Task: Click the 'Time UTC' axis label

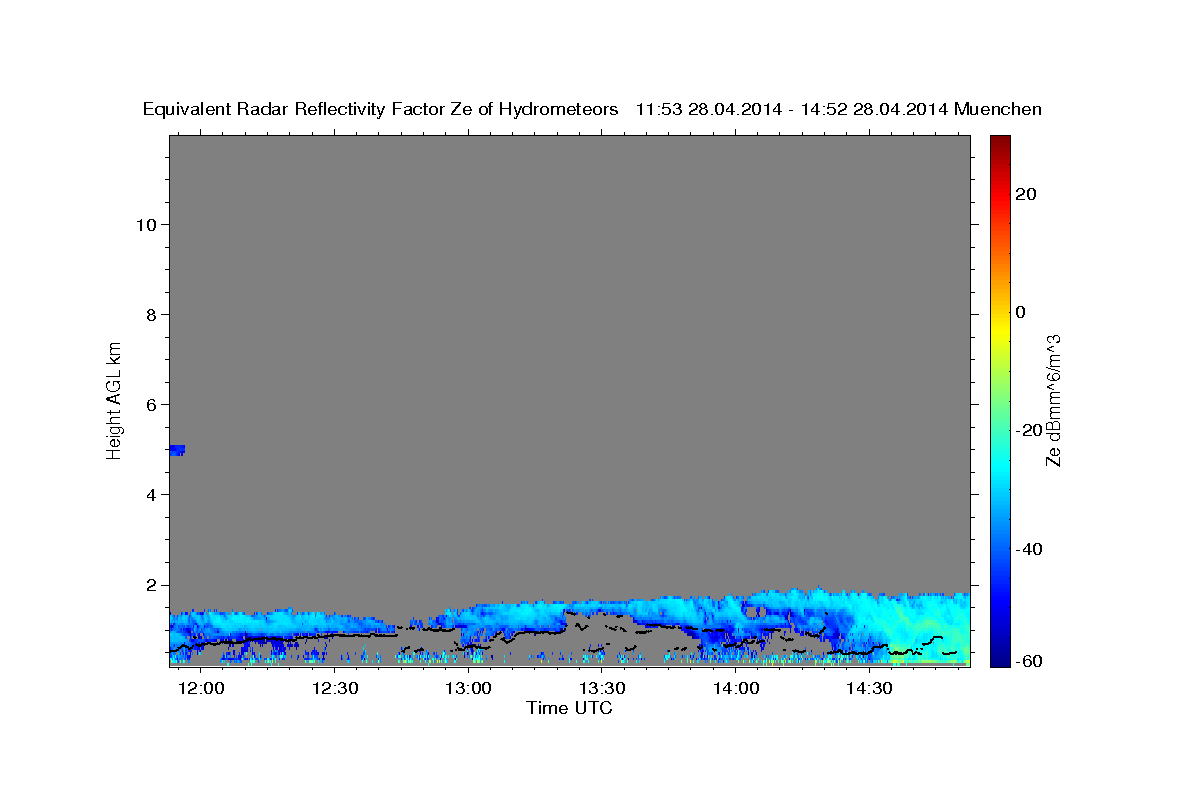Action: (x=569, y=708)
